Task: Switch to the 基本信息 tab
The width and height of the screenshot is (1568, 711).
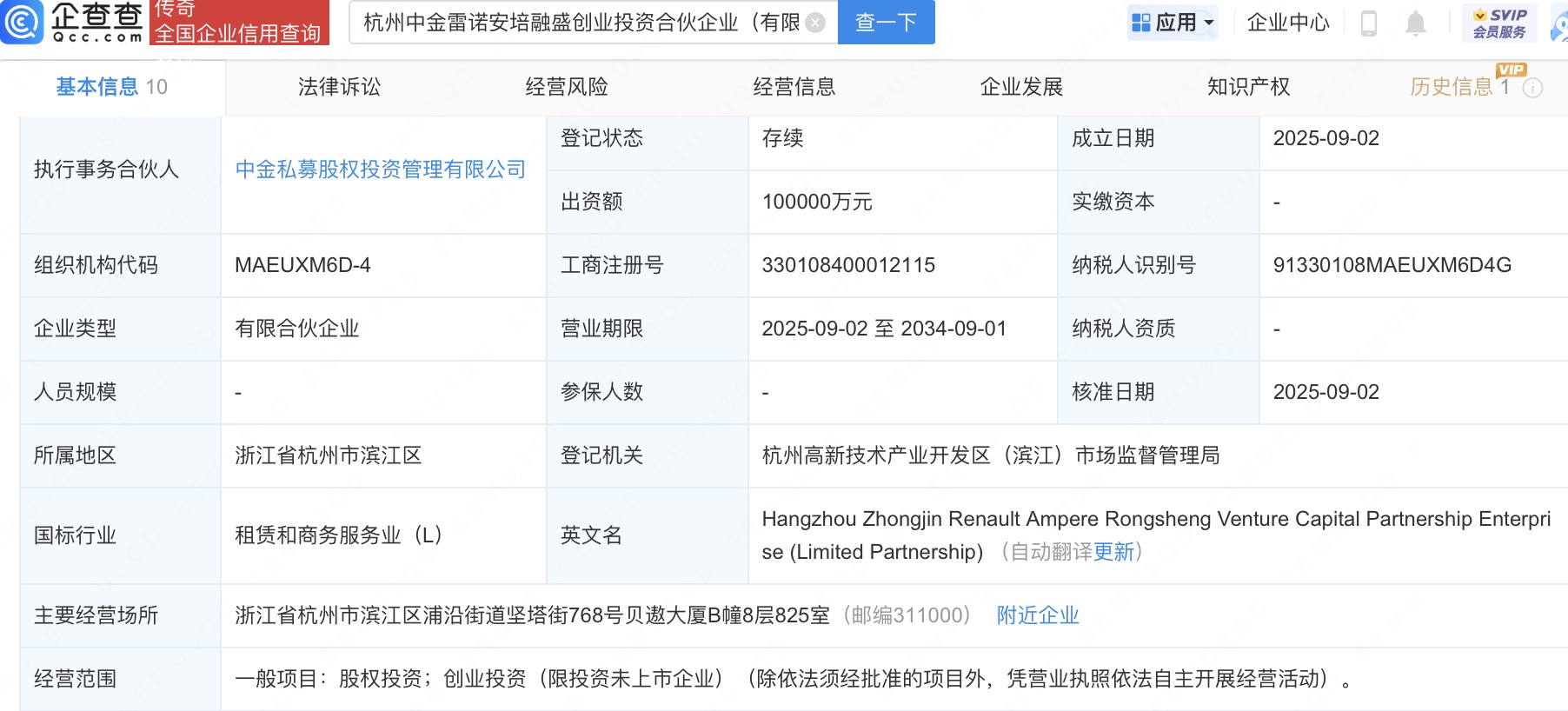Action: click(x=112, y=87)
